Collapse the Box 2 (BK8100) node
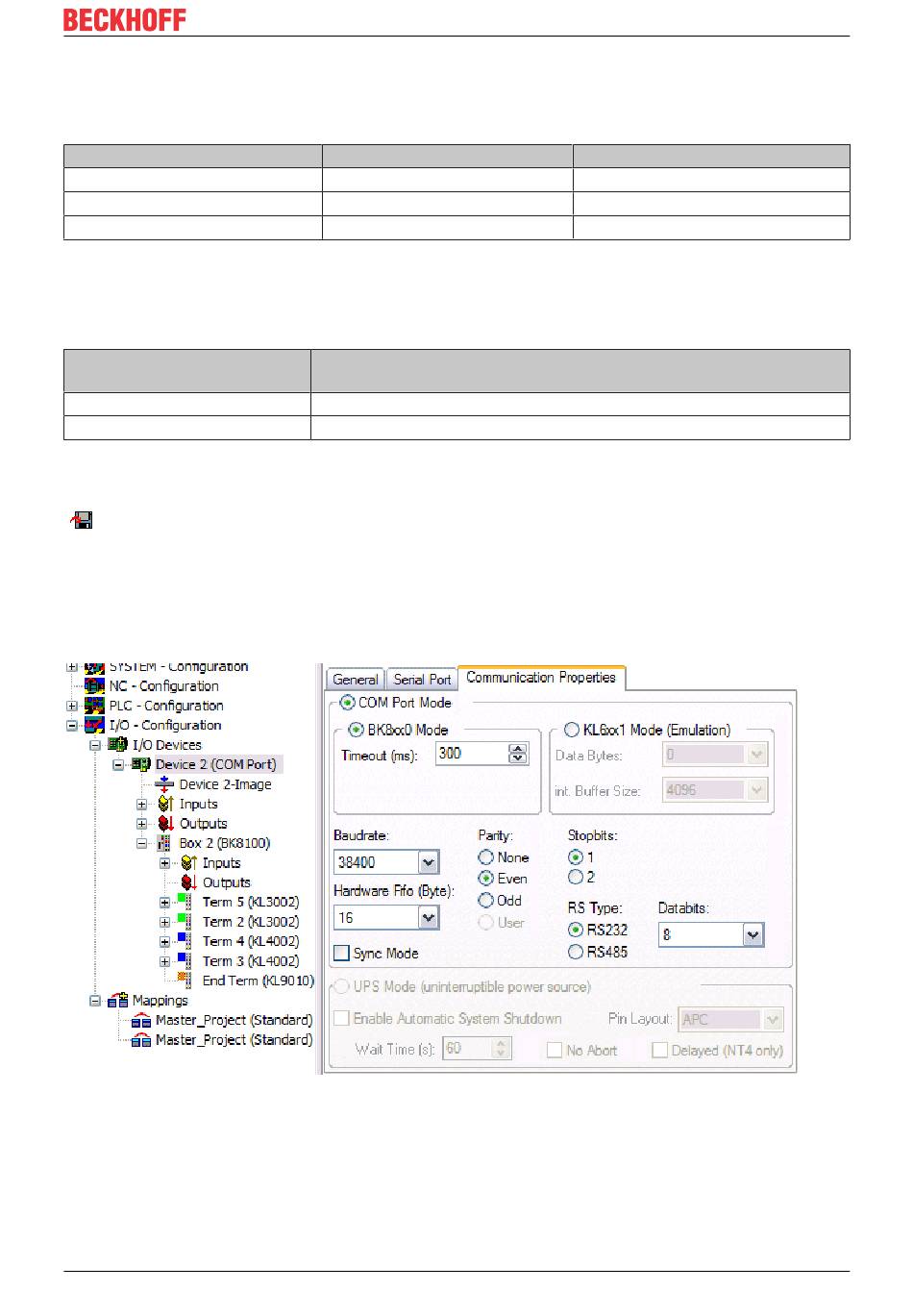The width and height of the screenshot is (913, 1316). [142, 843]
